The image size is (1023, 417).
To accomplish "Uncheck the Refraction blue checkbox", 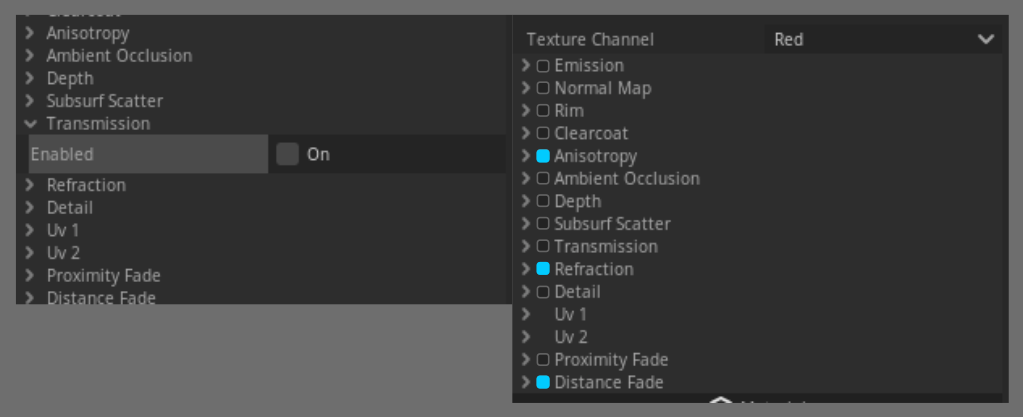I will [x=543, y=269].
